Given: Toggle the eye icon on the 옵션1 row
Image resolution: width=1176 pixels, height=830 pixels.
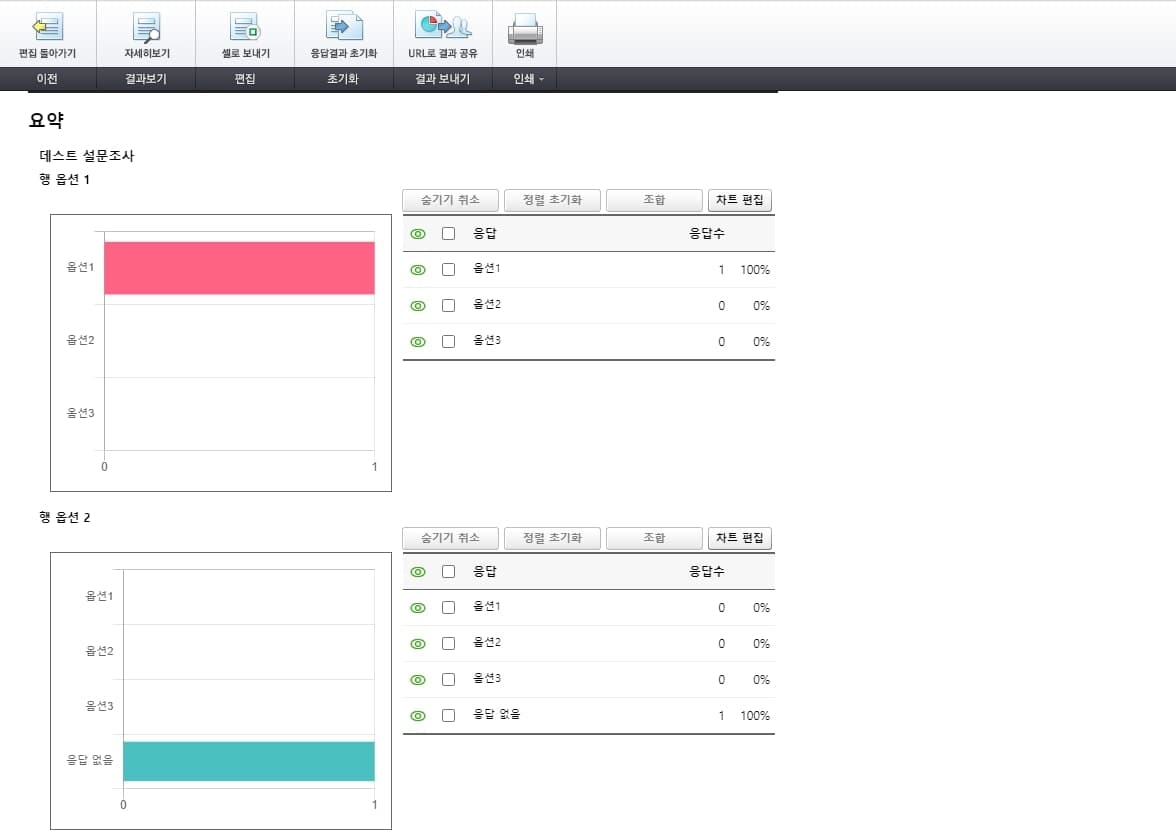Looking at the screenshot, I should 418,269.
